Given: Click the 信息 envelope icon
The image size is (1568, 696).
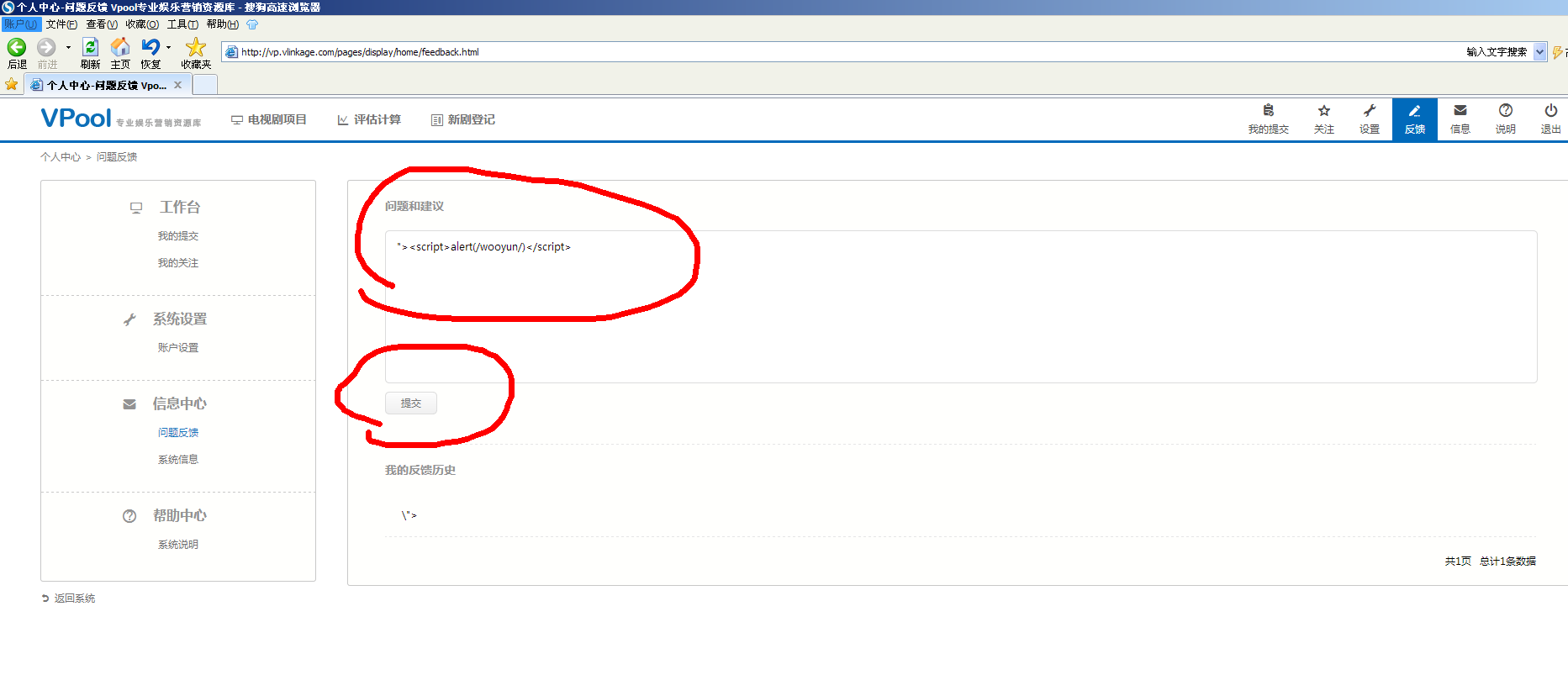Looking at the screenshot, I should click(x=1460, y=110).
